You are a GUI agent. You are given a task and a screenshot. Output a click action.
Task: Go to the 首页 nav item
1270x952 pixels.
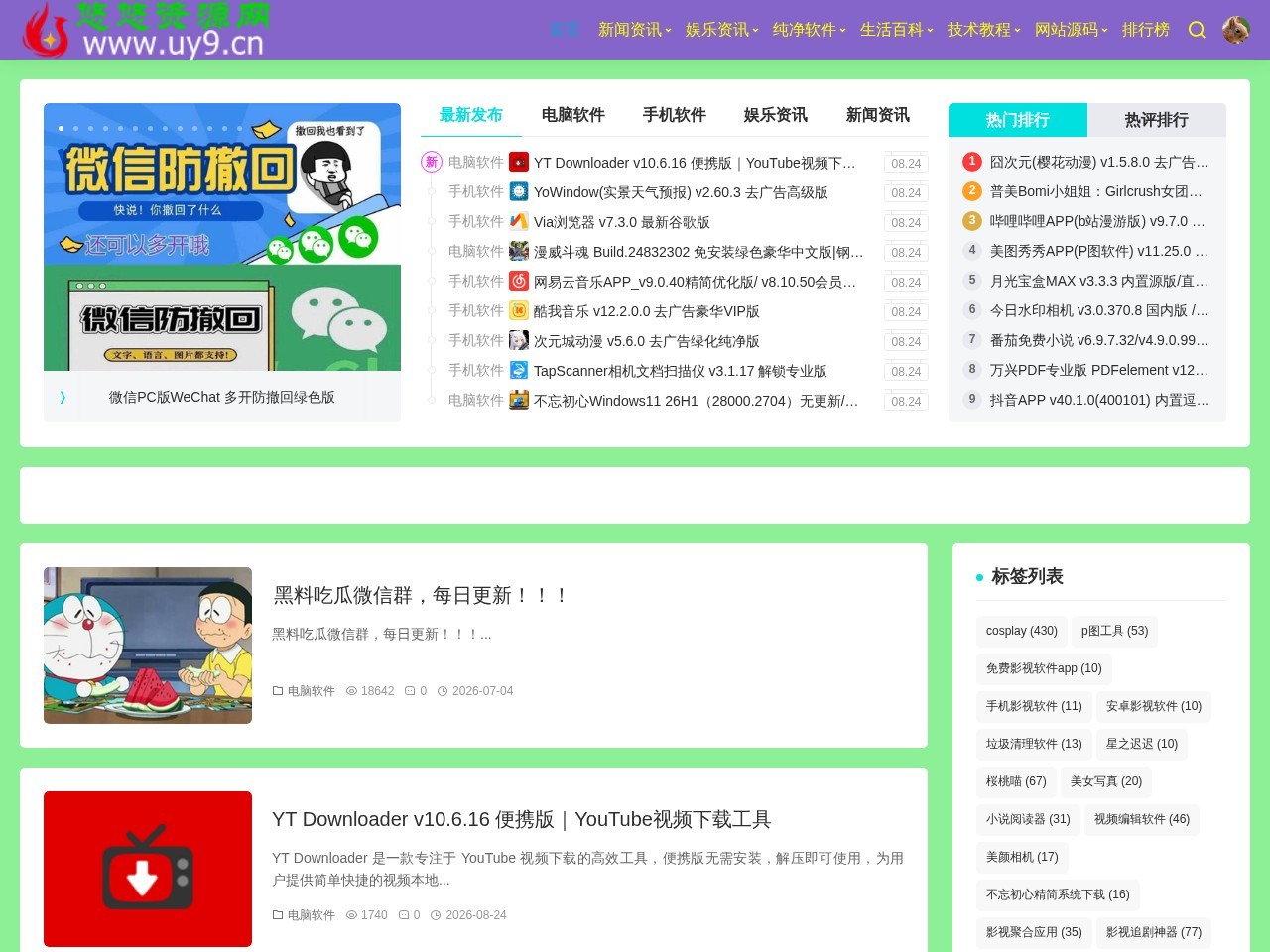(565, 30)
